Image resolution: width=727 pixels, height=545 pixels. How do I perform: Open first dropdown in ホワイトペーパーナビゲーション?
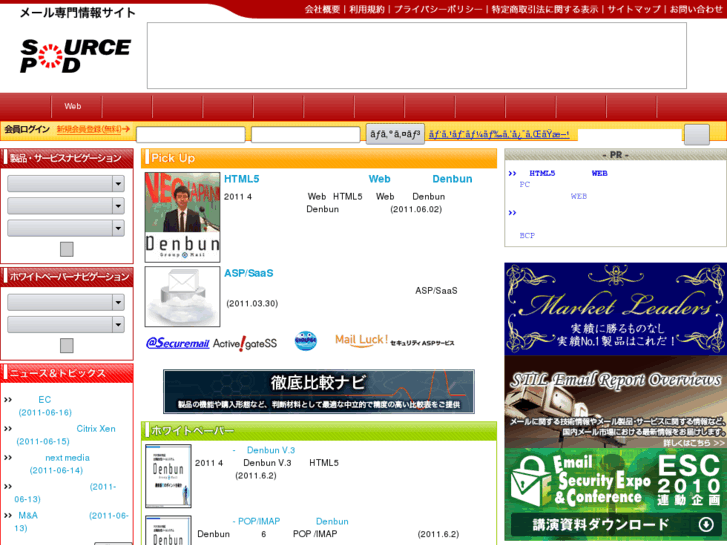point(66,302)
